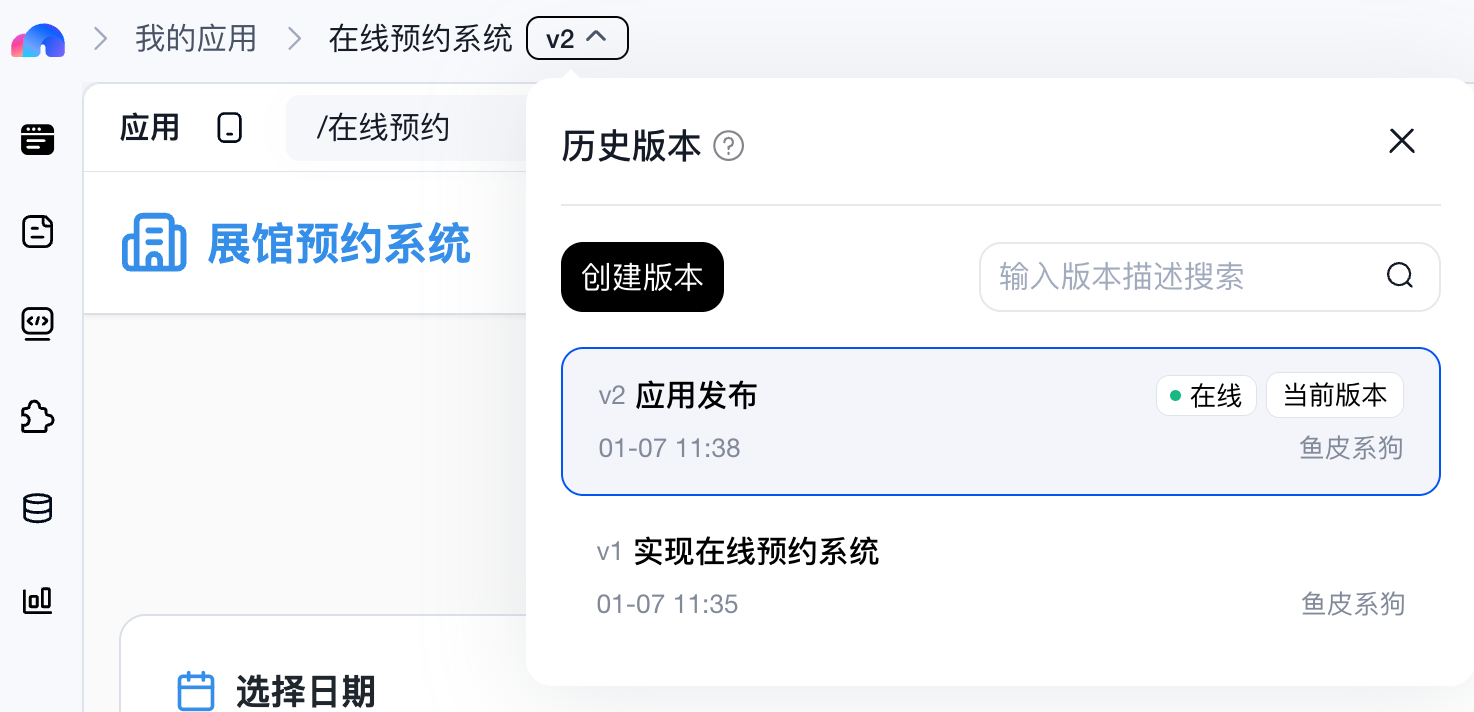Click the /在线预约 page path field
The height and width of the screenshot is (712, 1474).
pos(400,128)
